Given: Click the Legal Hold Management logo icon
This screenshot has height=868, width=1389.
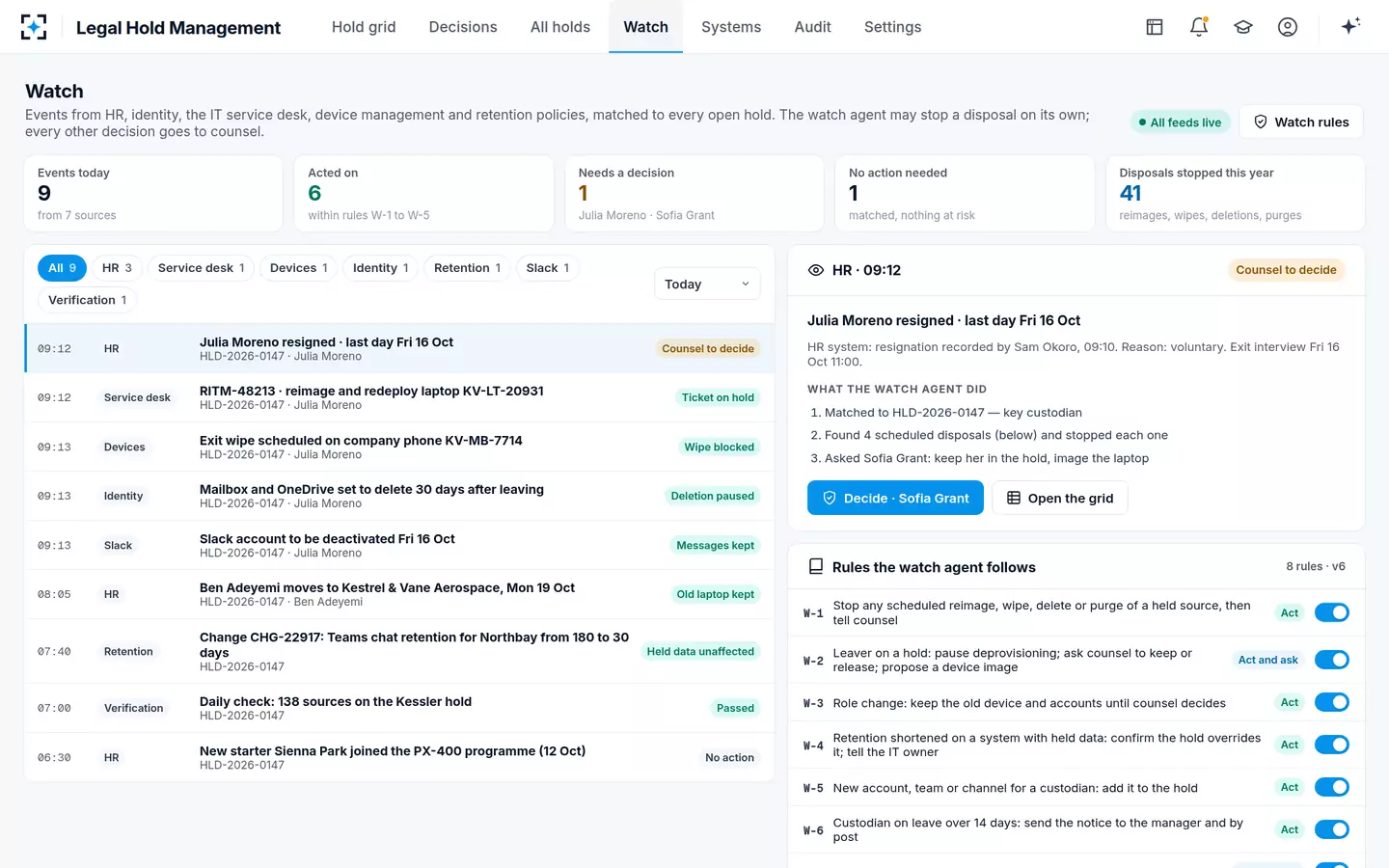Looking at the screenshot, I should point(34,27).
